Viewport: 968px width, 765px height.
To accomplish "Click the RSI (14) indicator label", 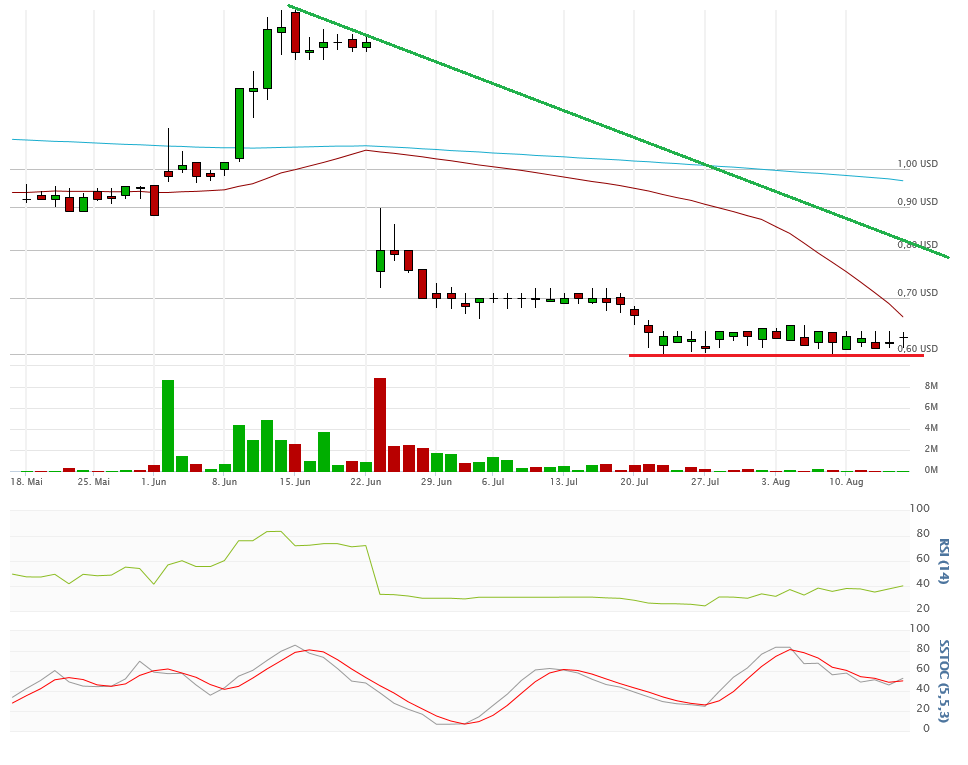I will click(942, 561).
